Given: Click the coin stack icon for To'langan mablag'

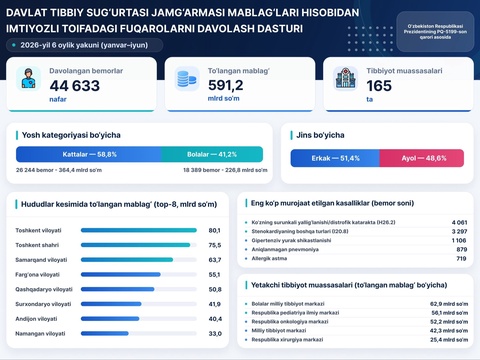Looking at the screenshot, I should [187, 79].
